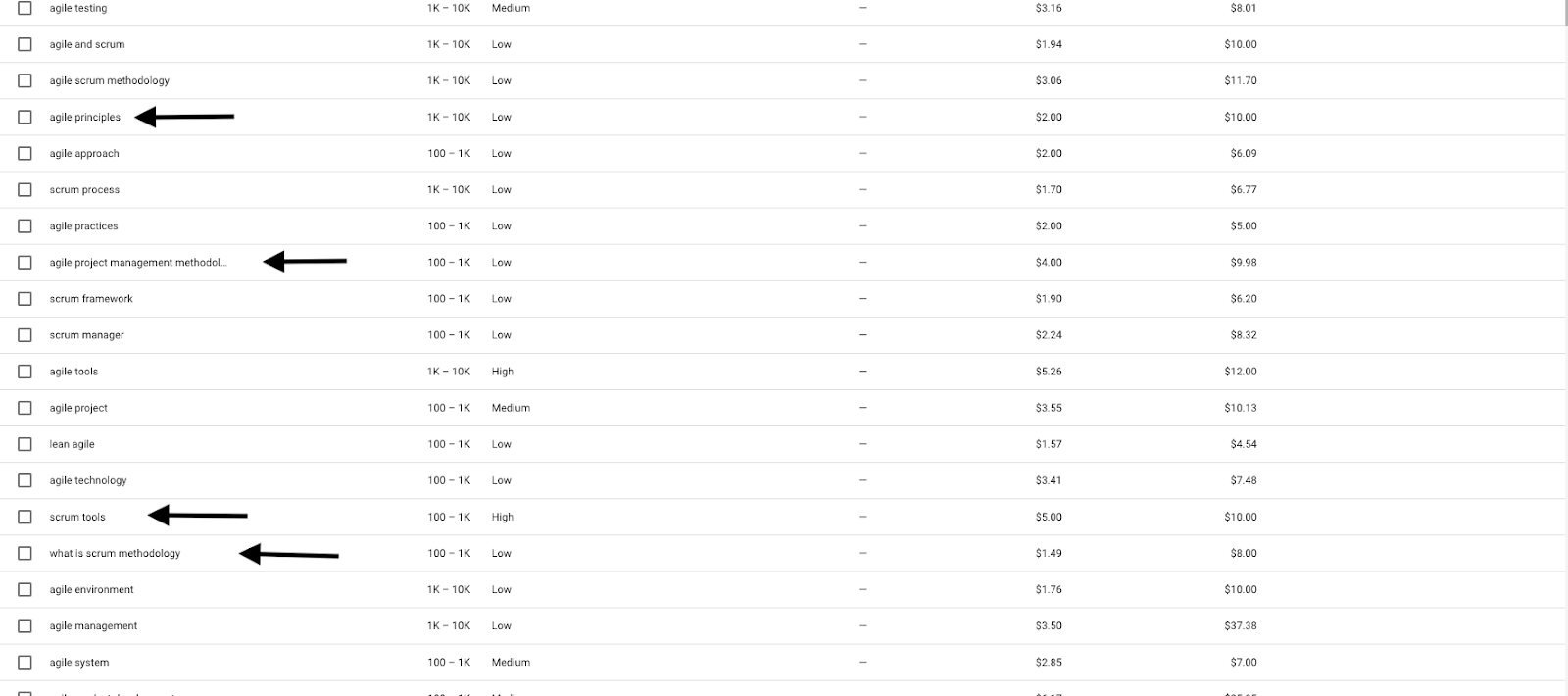Click the agile technology keyword
Viewport: 1568px width, 696px height.
tap(88, 481)
